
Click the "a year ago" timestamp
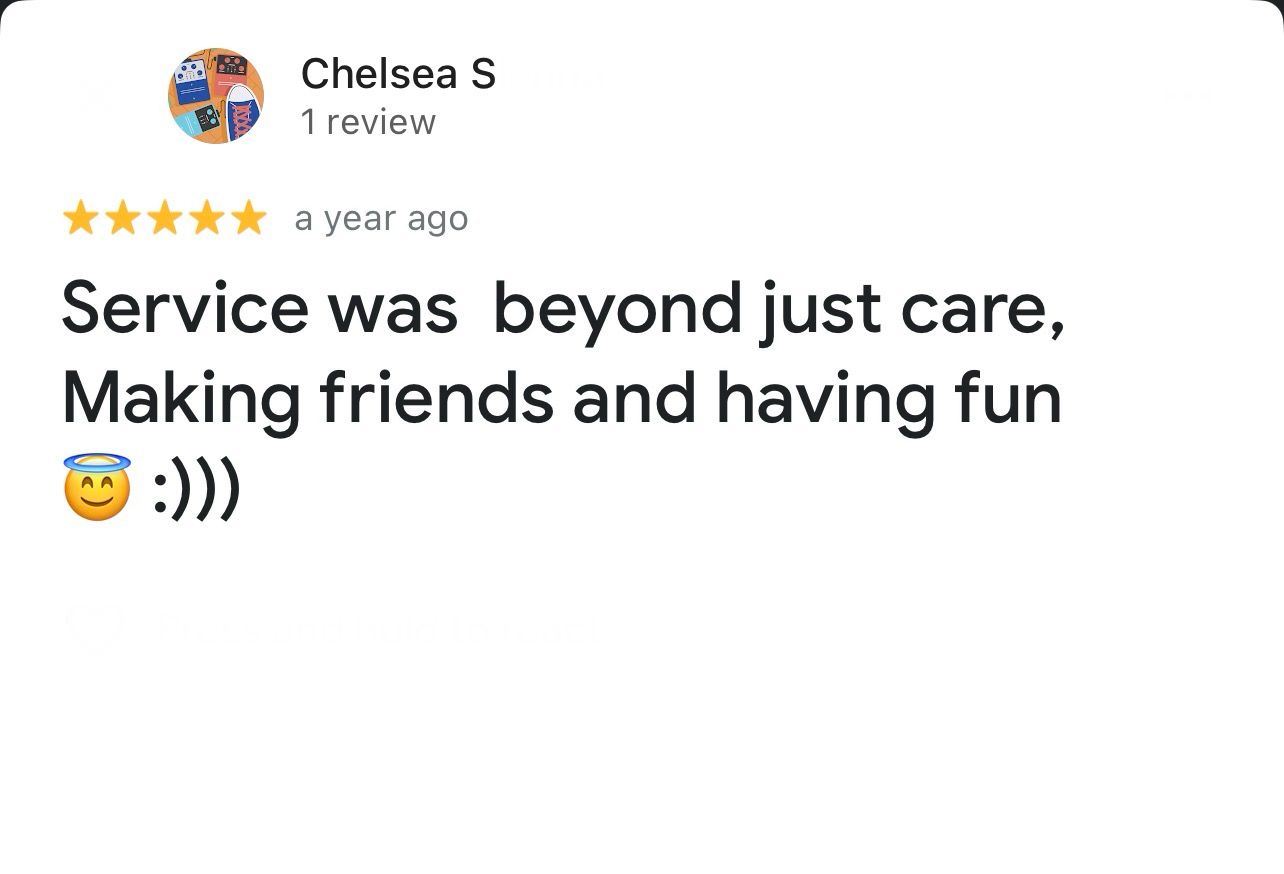click(x=381, y=218)
